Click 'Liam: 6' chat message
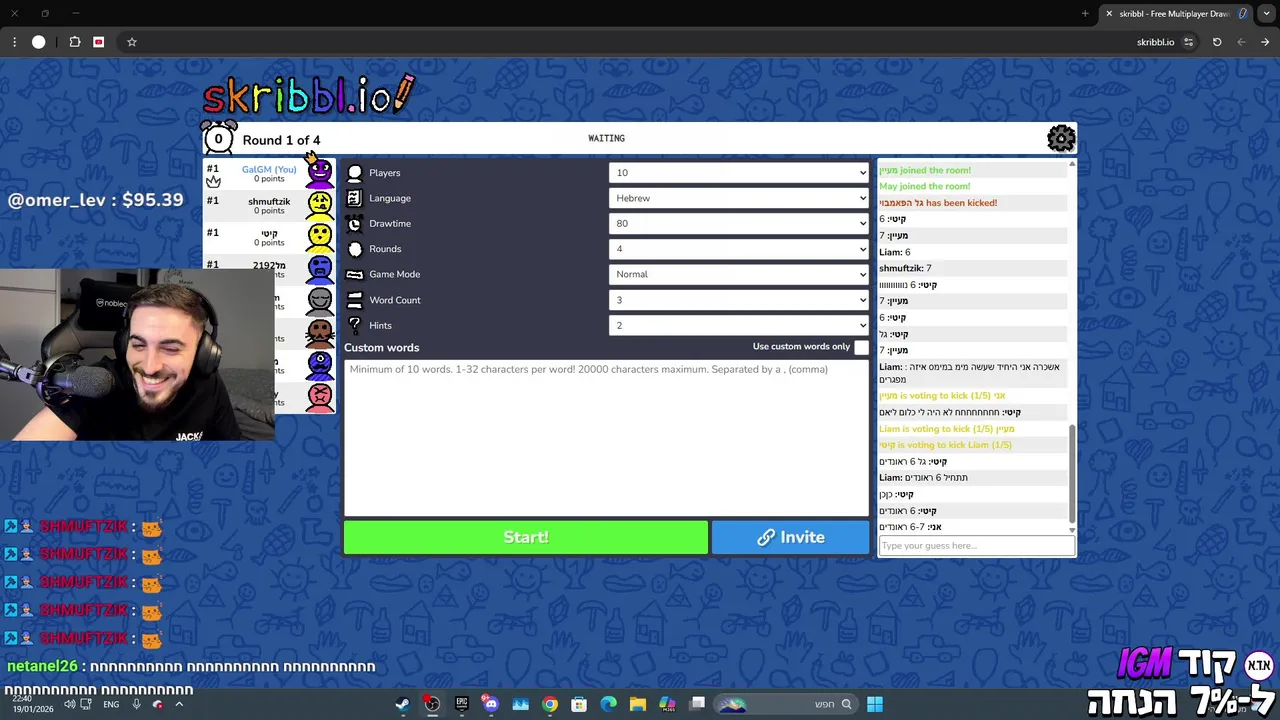The width and height of the screenshot is (1280, 720). [x=895, y=252]
